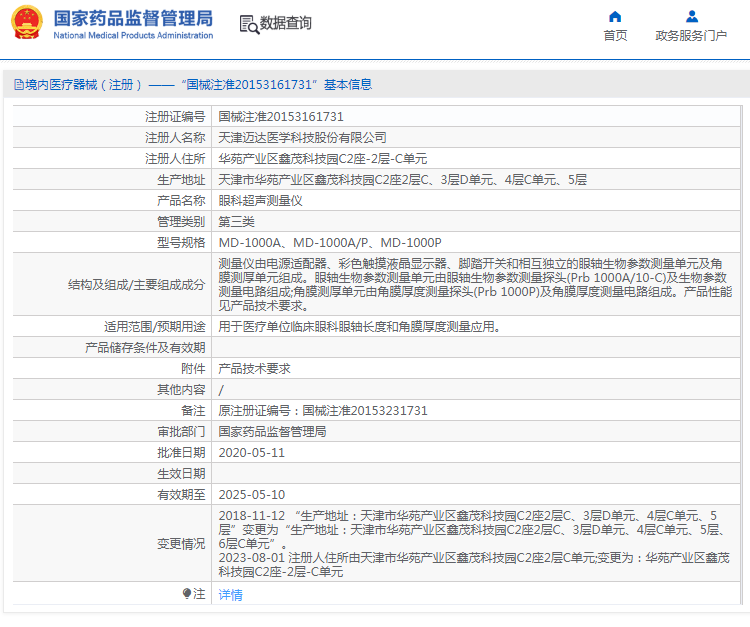Click the national emblem logo
This screenshot has height=627, width=750.
[x=26, y=22]
